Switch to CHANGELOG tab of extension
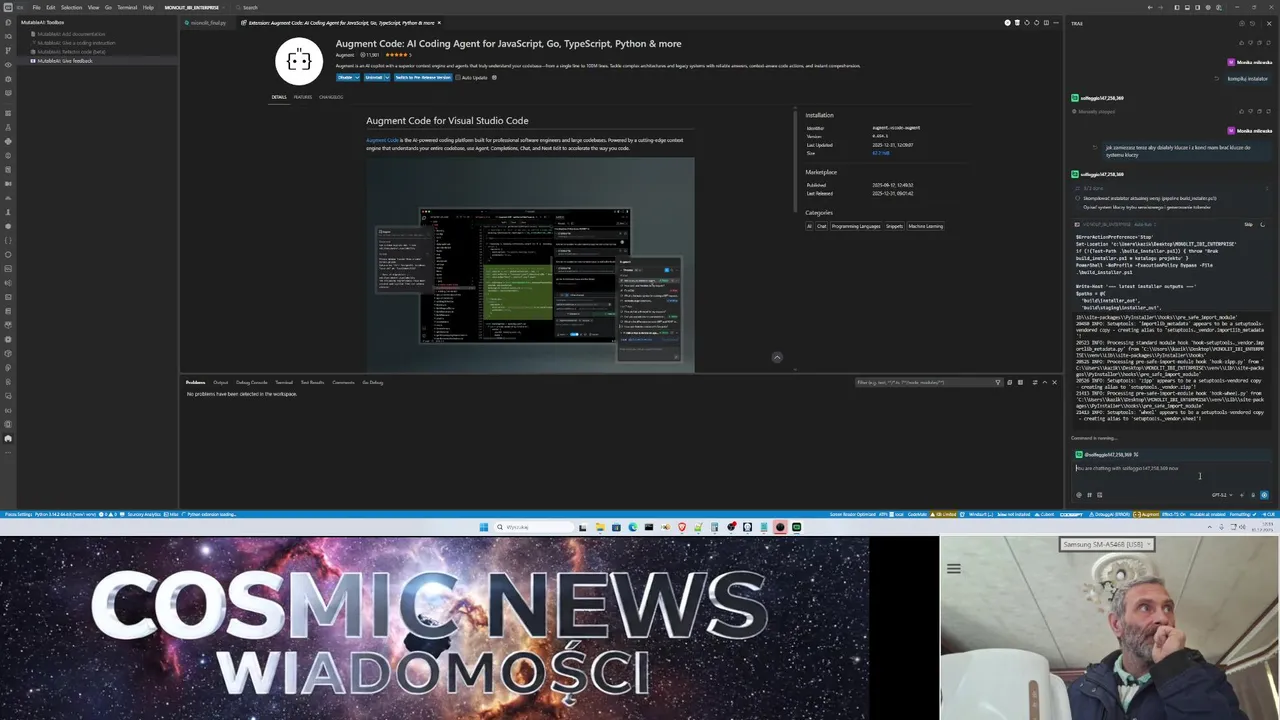 (x=331, y=97)
